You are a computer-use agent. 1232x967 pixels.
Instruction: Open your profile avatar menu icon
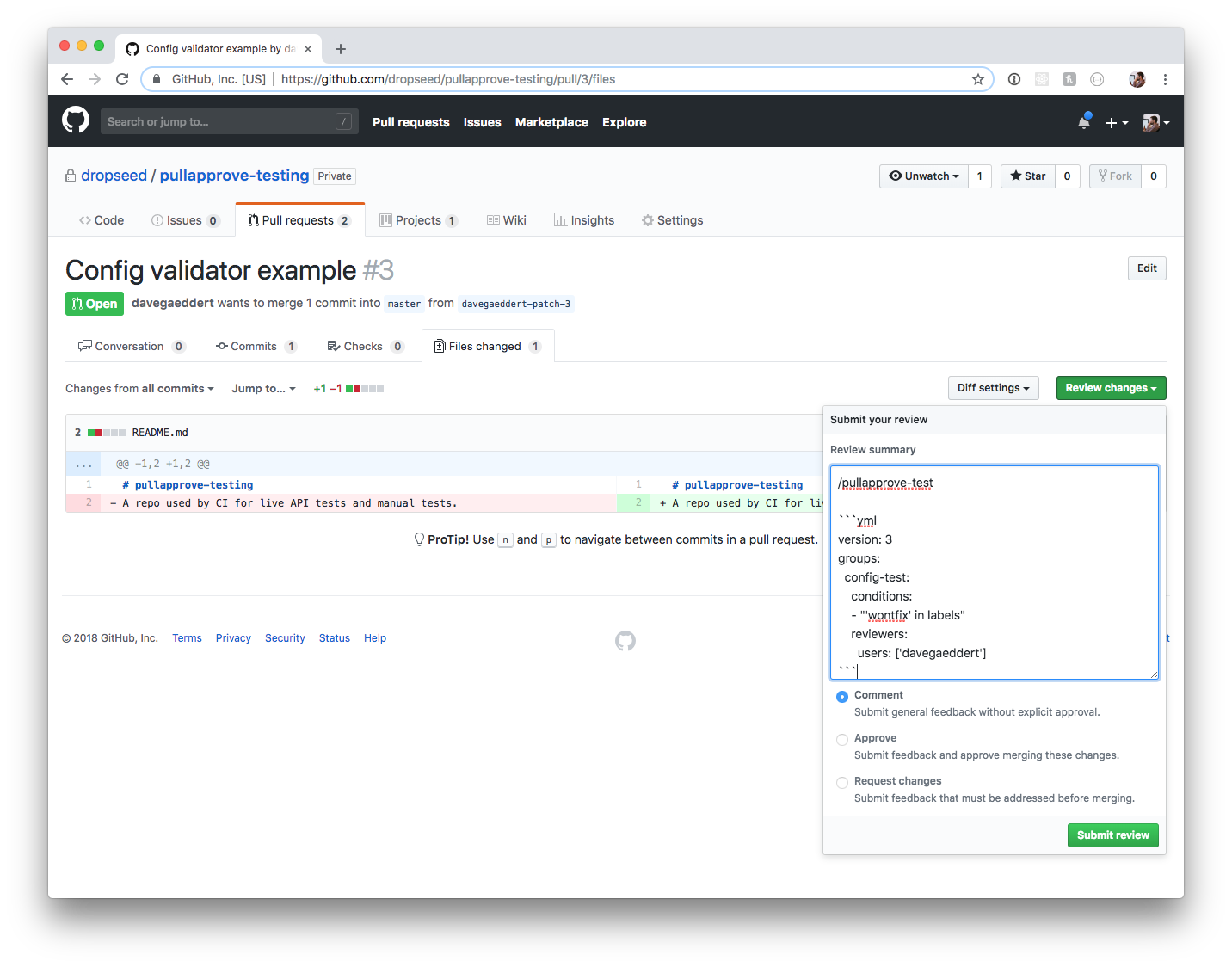(x=1150, y=121)
